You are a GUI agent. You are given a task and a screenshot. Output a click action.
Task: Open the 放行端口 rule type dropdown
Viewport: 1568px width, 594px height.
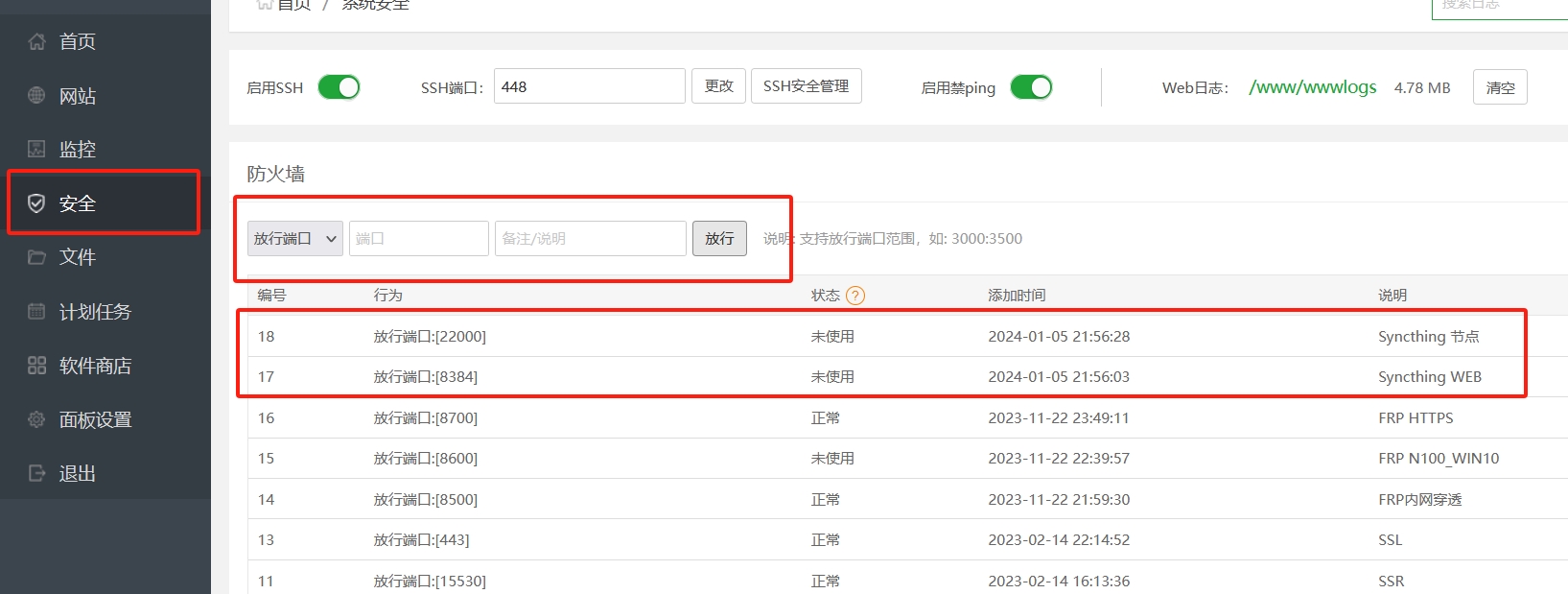point(294,239)
